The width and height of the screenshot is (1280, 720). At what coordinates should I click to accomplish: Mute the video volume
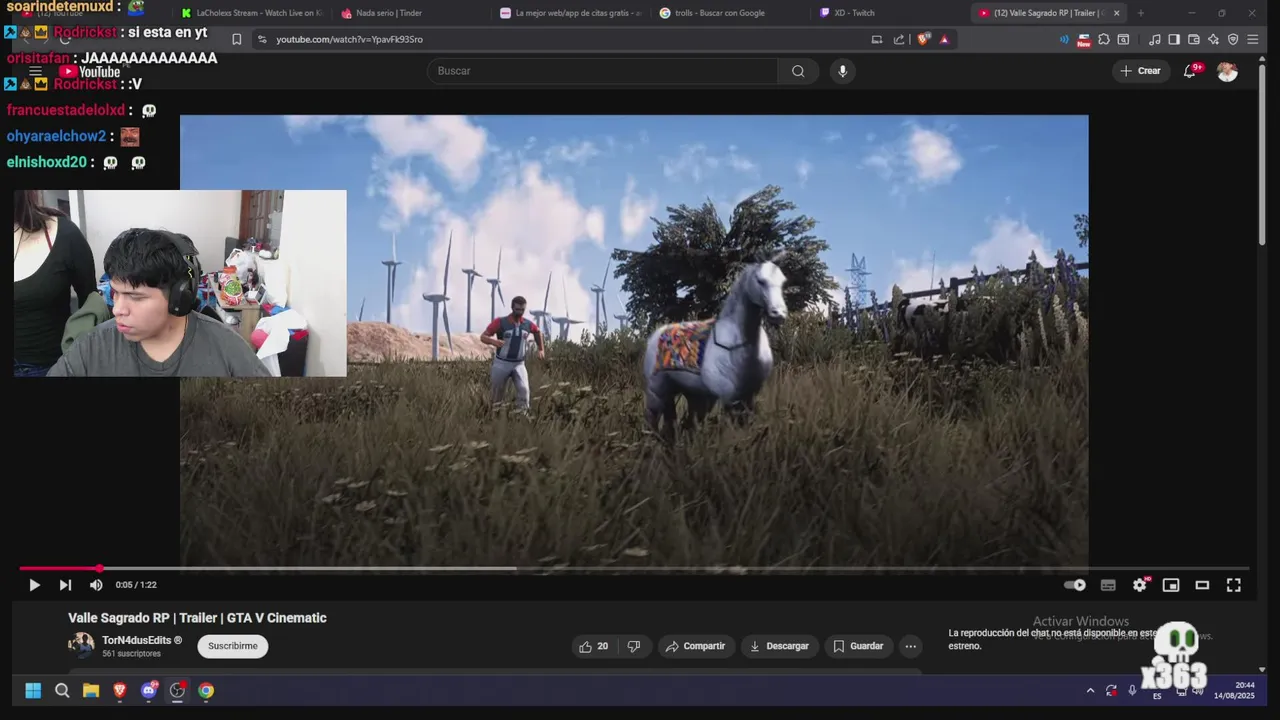coord(96,585)
